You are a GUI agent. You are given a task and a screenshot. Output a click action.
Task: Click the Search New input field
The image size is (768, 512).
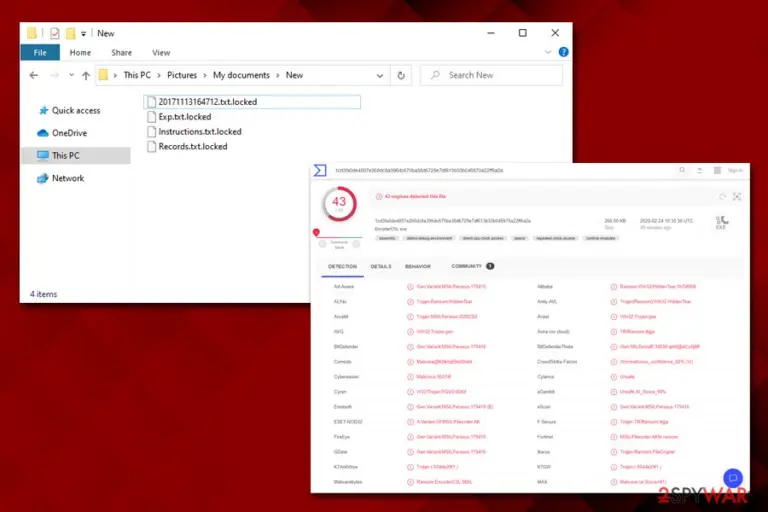pyautogui.click(x=491, y=75)
